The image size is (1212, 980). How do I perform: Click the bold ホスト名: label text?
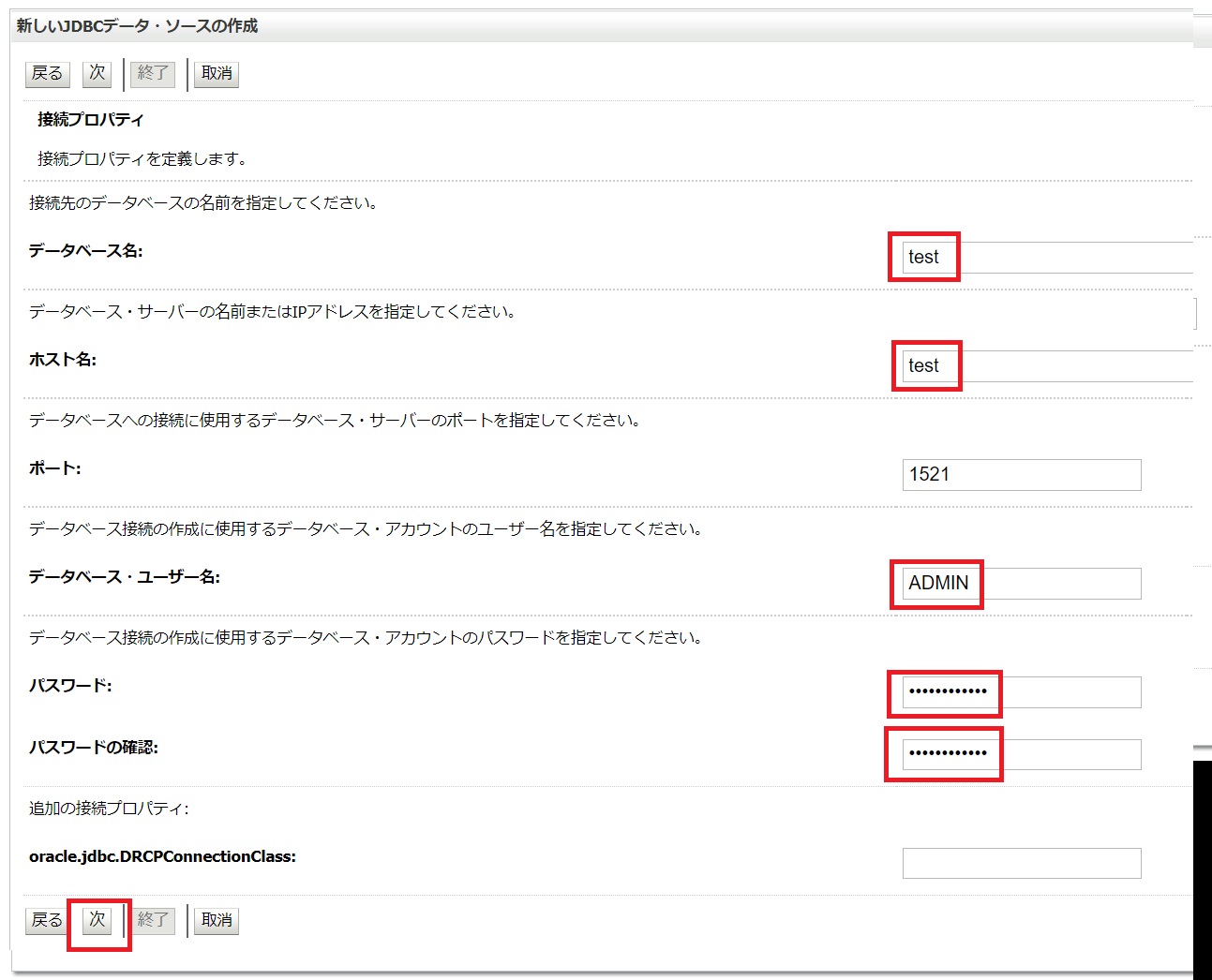(x=63, y=360)
